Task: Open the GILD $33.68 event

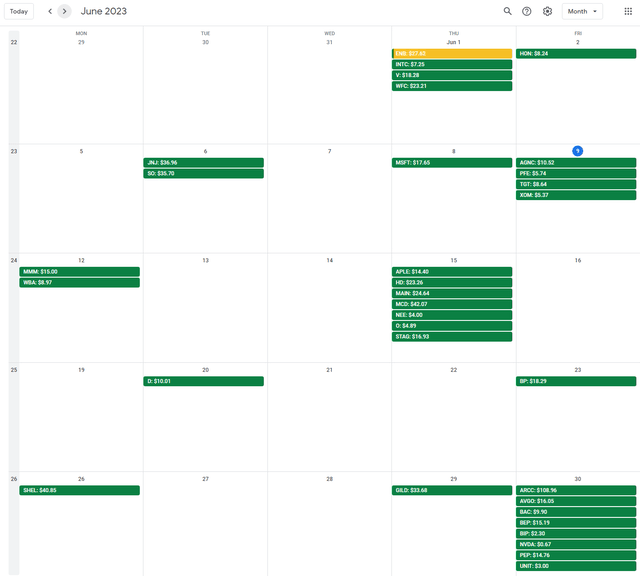Action: click(x=452, y=490)
